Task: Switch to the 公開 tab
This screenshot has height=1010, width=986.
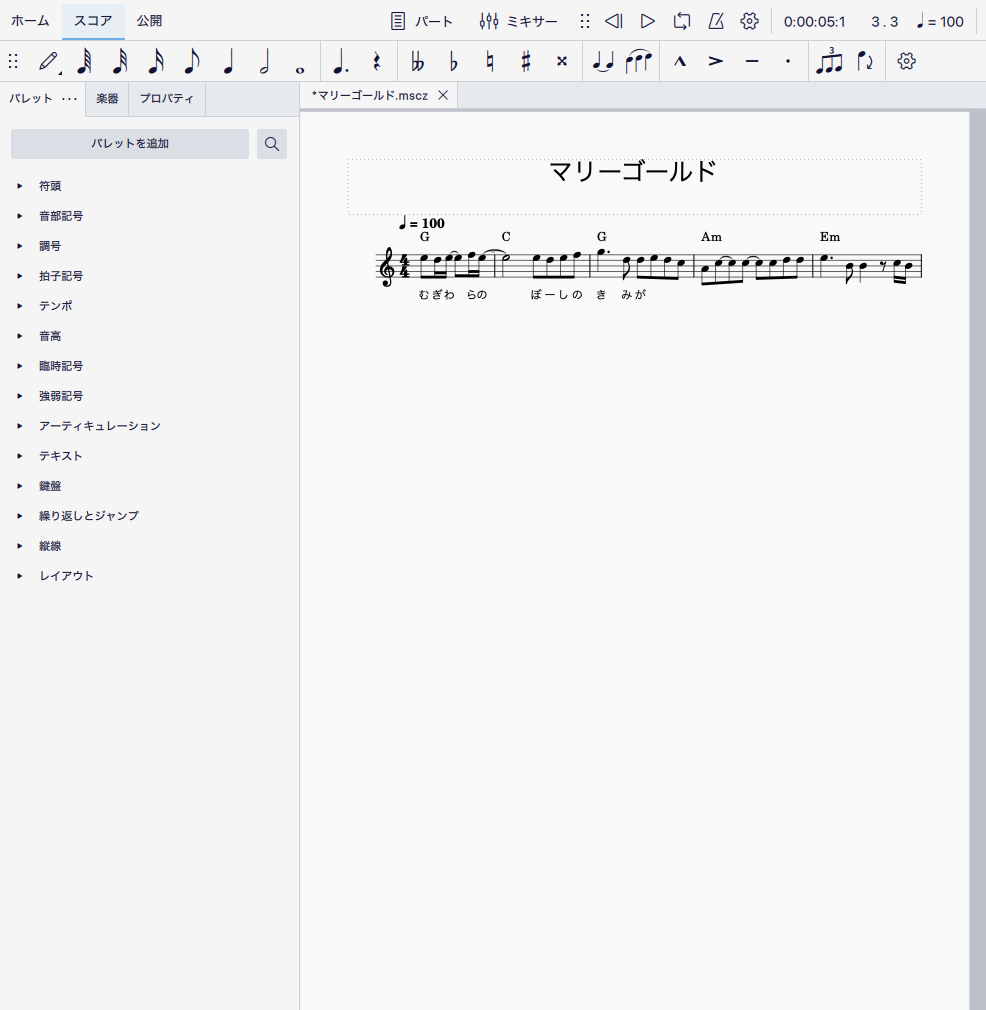Action: click(149, 21)
